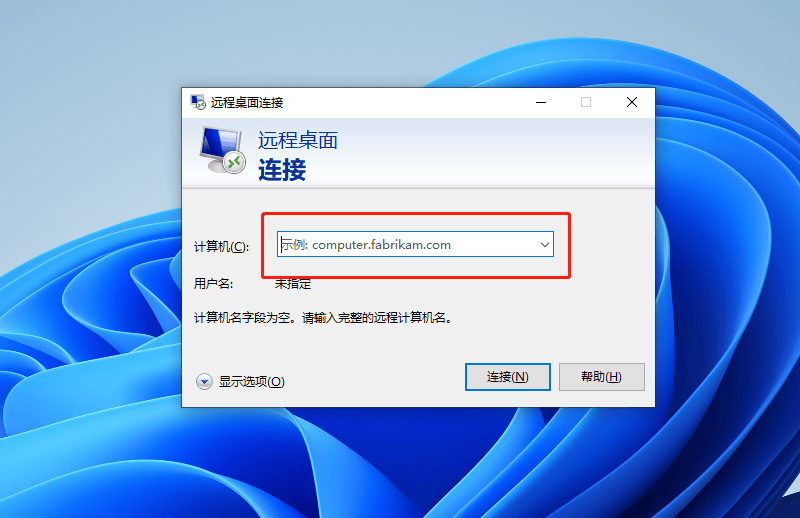Minimize the 远程桌面连接 window

(541, 103)
